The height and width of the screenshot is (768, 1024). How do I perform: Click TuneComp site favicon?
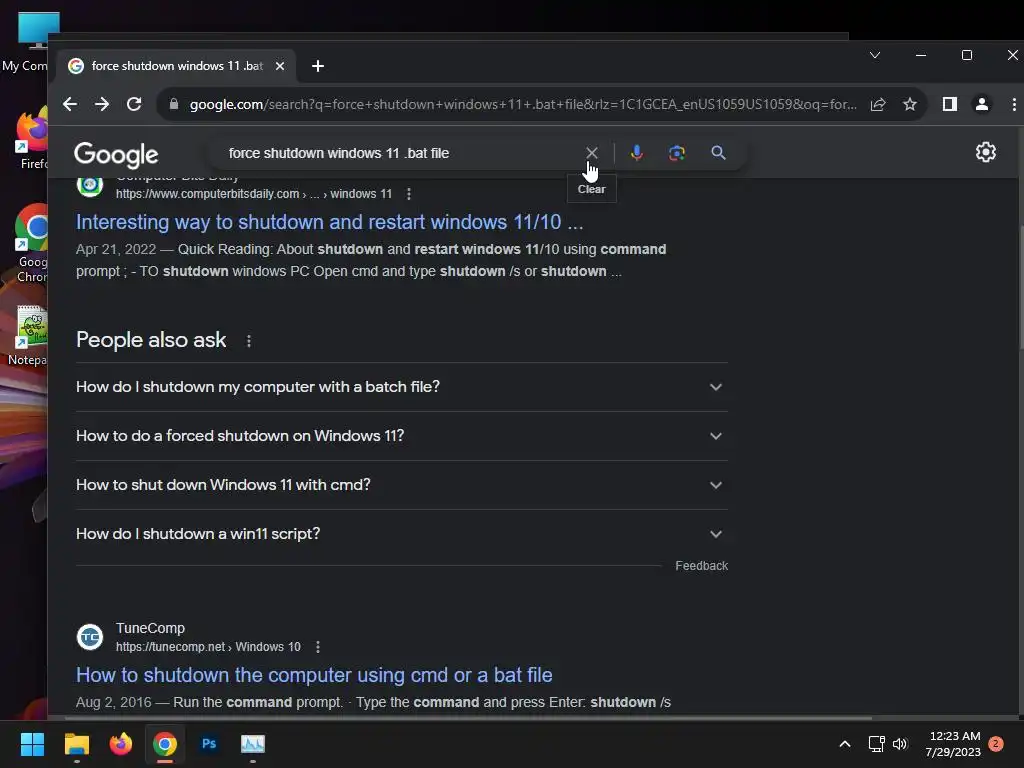tap(90, 637)
